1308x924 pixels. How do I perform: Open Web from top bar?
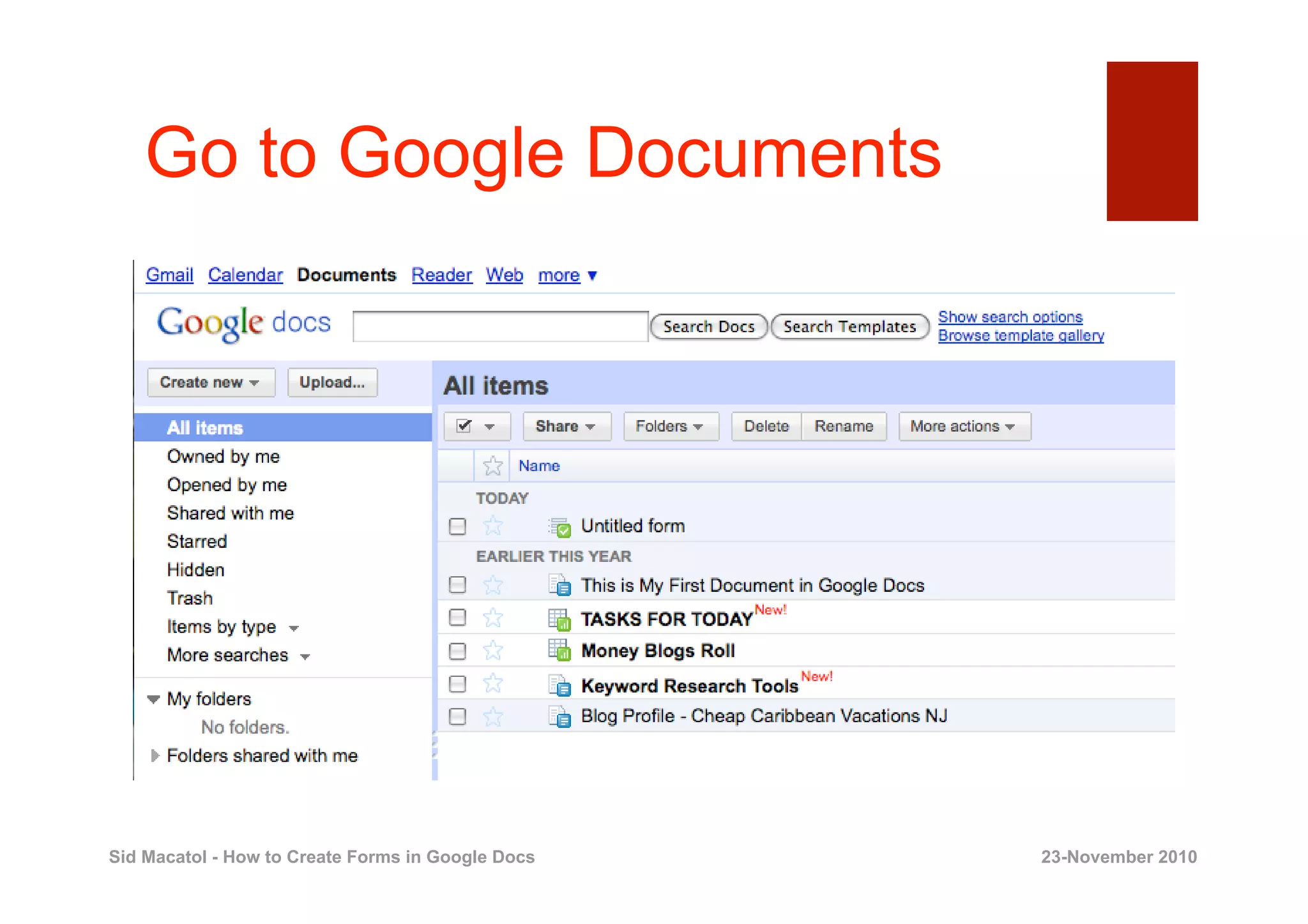point(505,275)
